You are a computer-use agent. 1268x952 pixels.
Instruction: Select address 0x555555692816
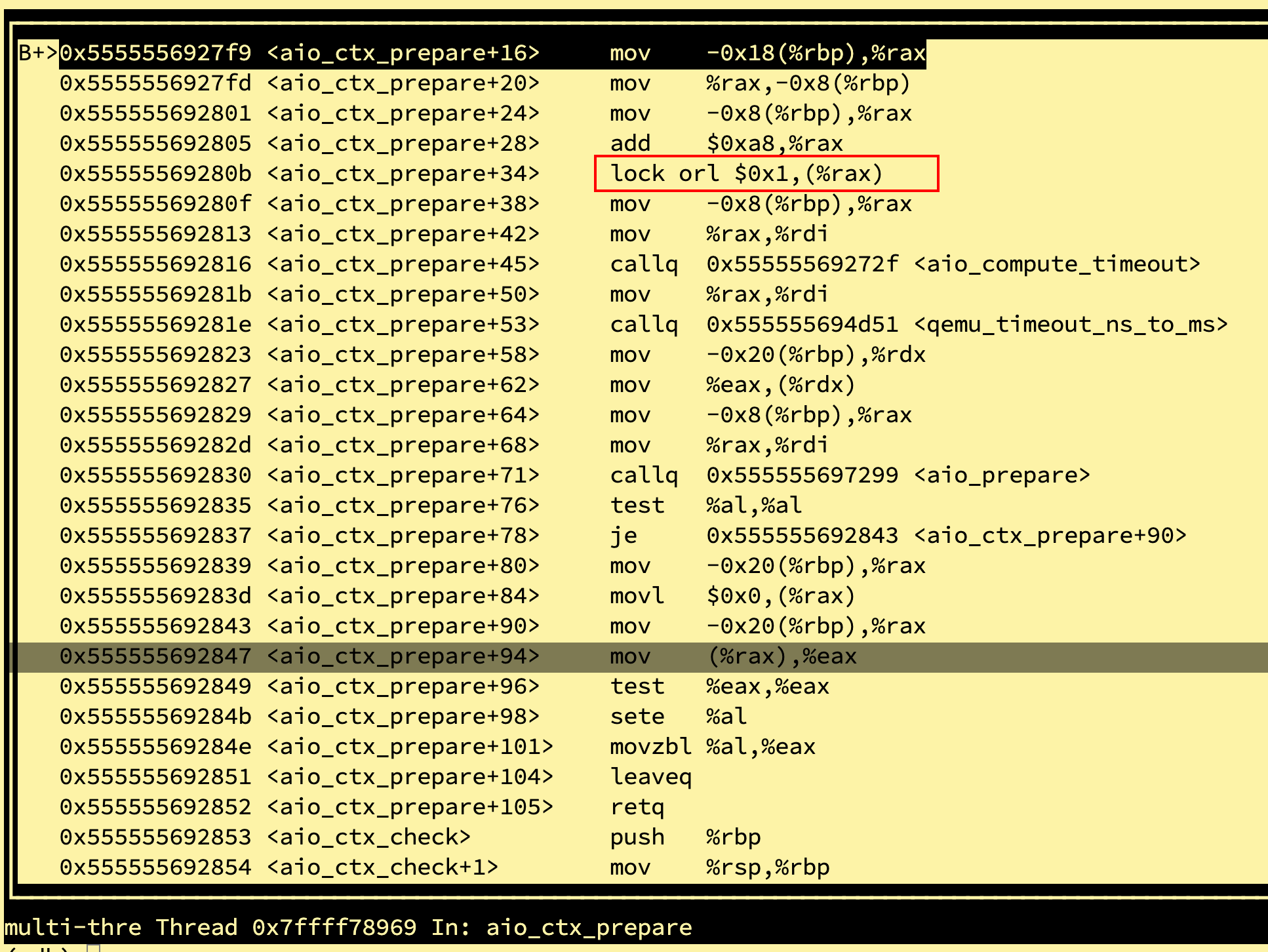(155, 264)
